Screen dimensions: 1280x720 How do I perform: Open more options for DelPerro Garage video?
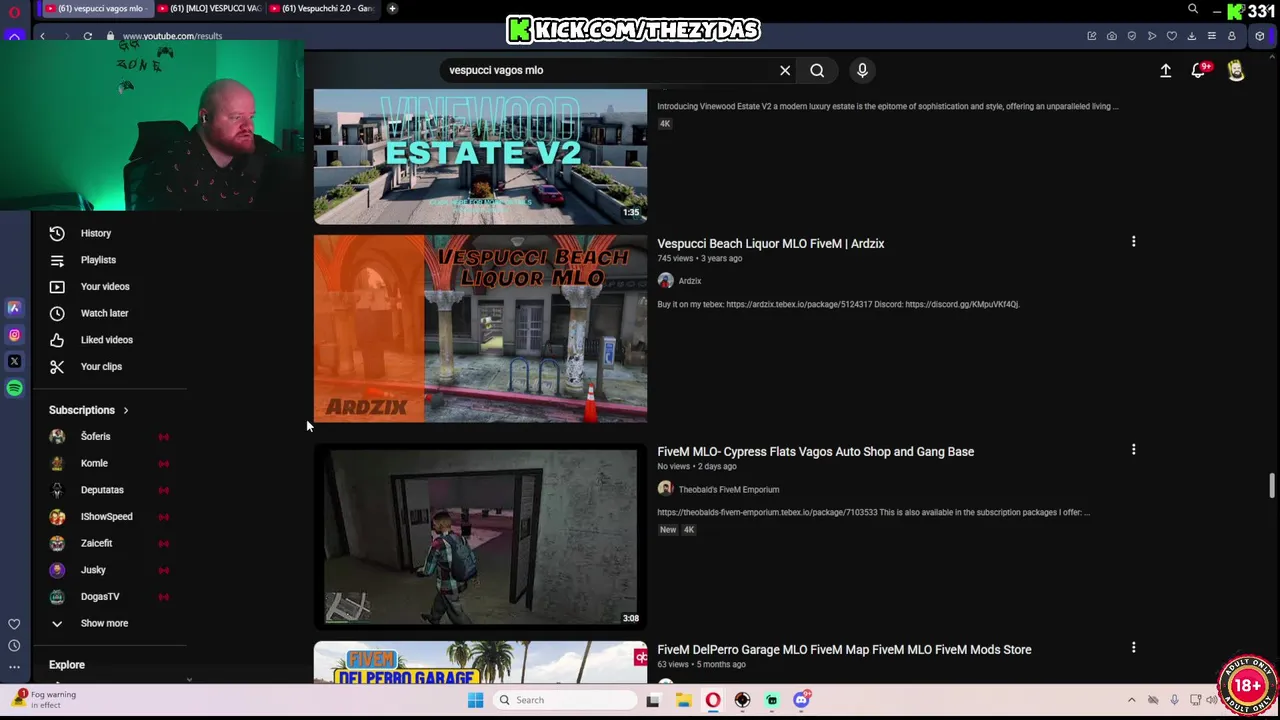click(1133, 648)
